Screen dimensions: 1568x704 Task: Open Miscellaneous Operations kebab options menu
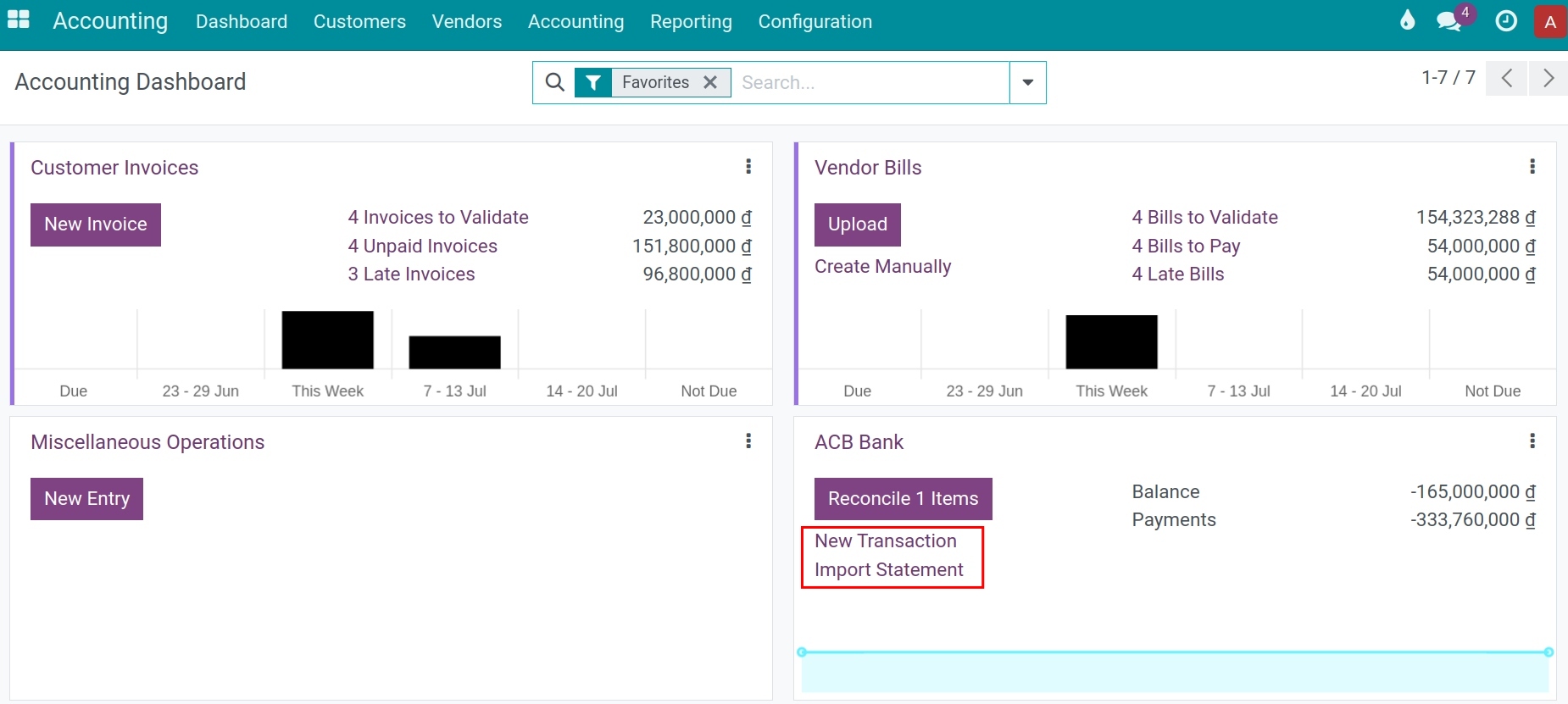tap(748, 441)
